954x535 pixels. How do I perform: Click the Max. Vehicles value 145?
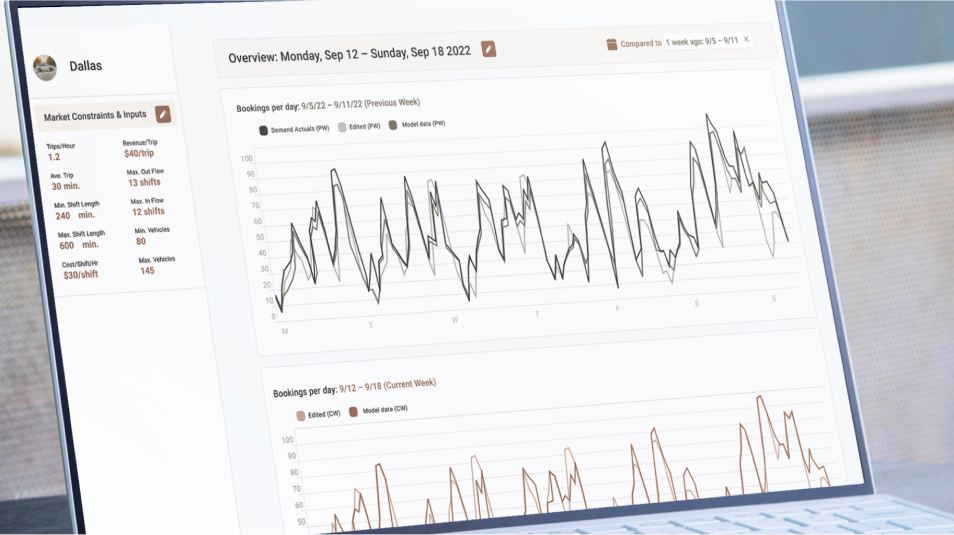pos(147,271)
